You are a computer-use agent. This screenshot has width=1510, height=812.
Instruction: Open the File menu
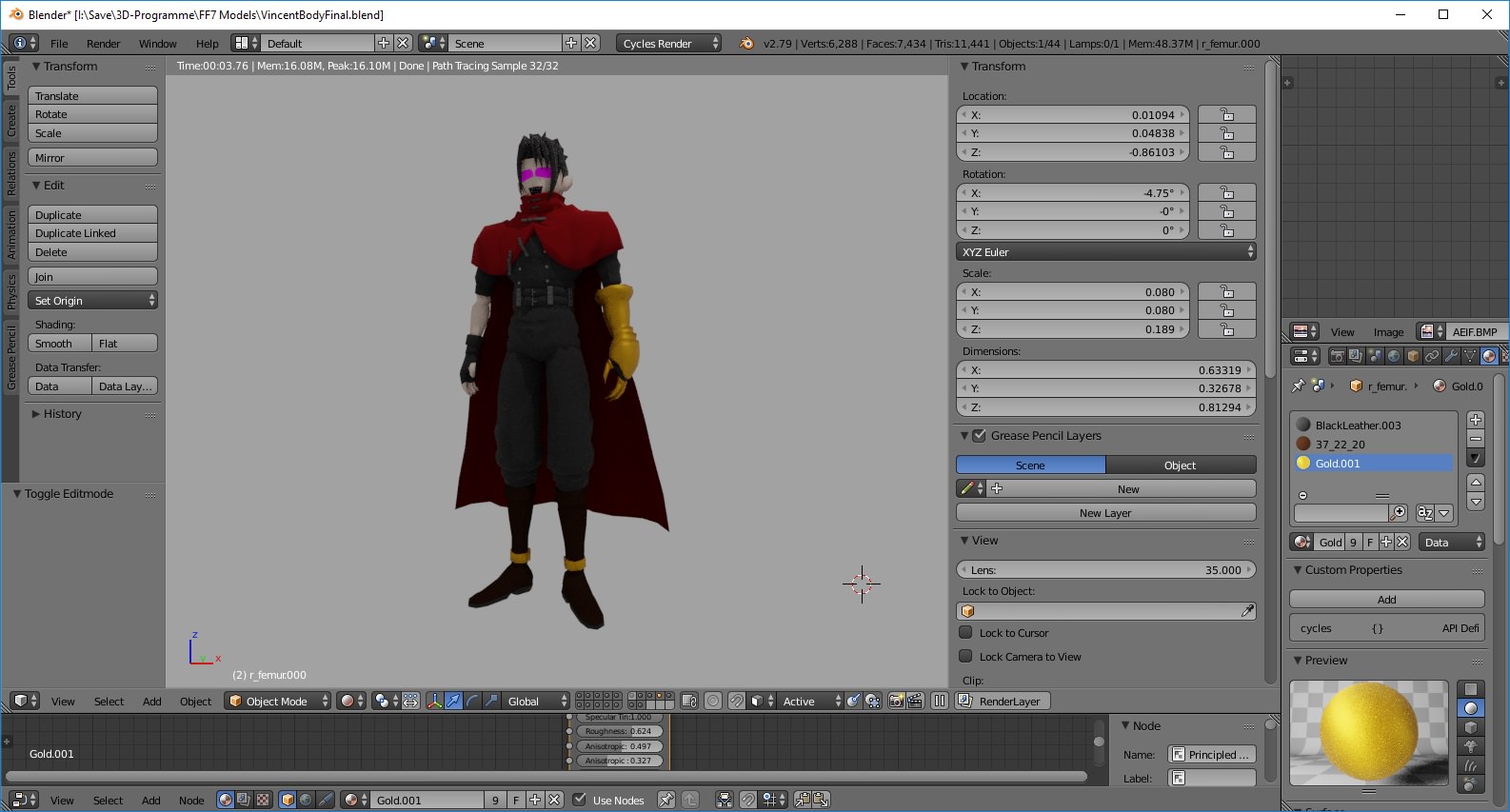(x=59, y=44)
